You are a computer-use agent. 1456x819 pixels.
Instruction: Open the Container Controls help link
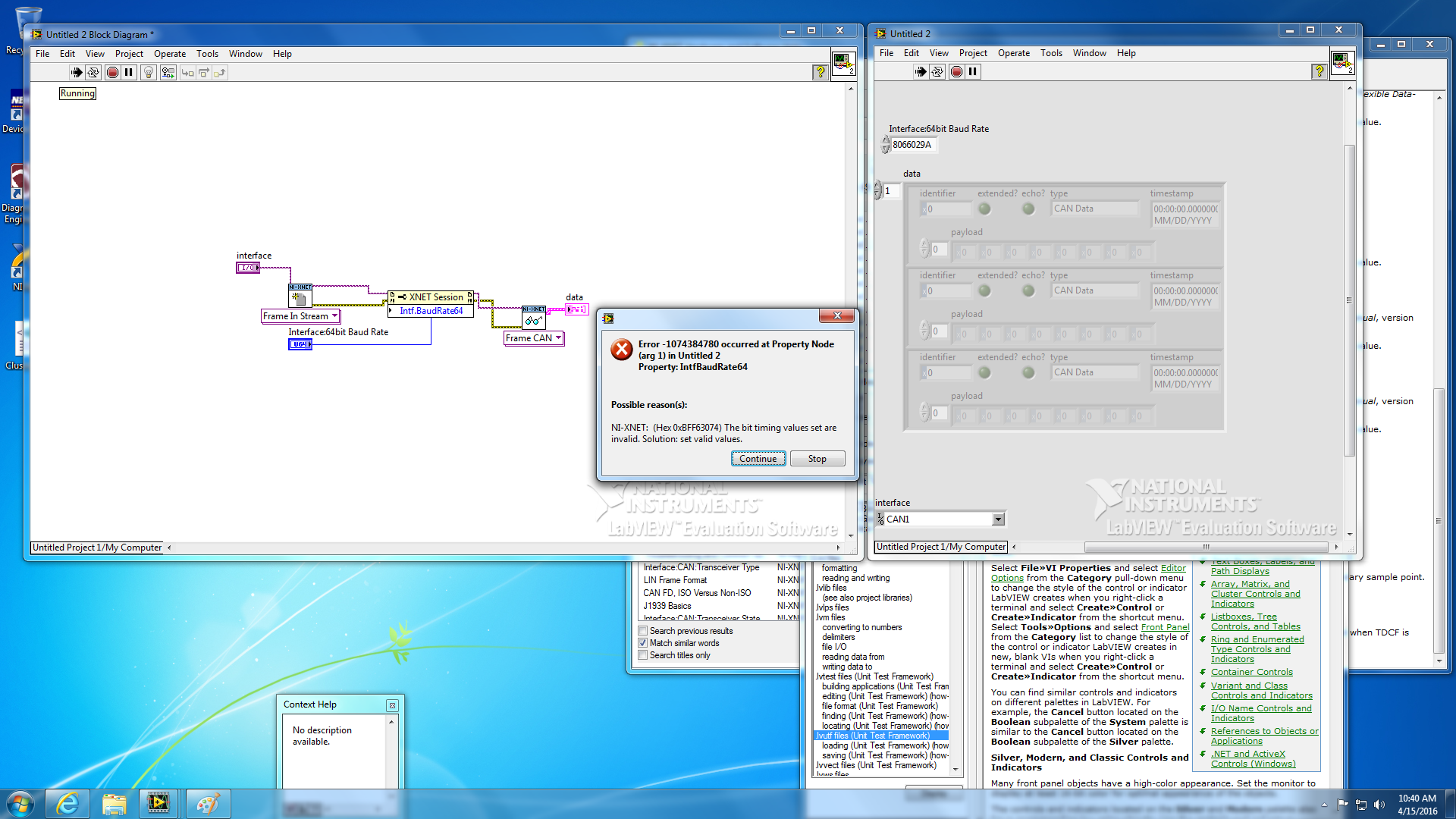[x=1251, y=673]
